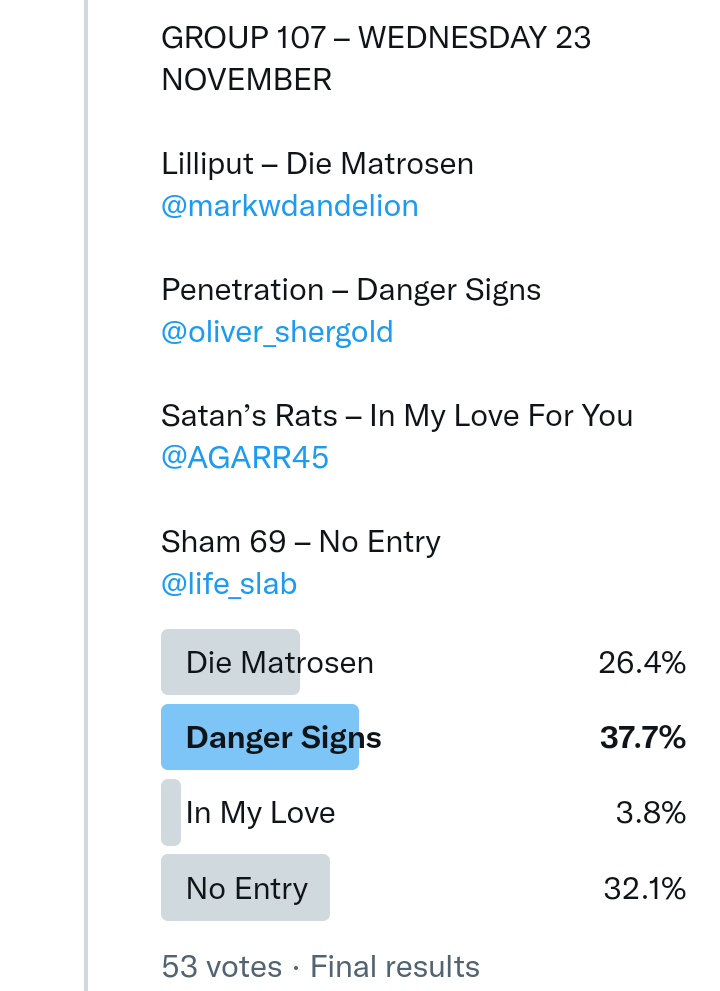Screen dimensions: 720x991
Task: Click the Lilliput – Die Matrosen text line
Action: [x=317, y=163]
